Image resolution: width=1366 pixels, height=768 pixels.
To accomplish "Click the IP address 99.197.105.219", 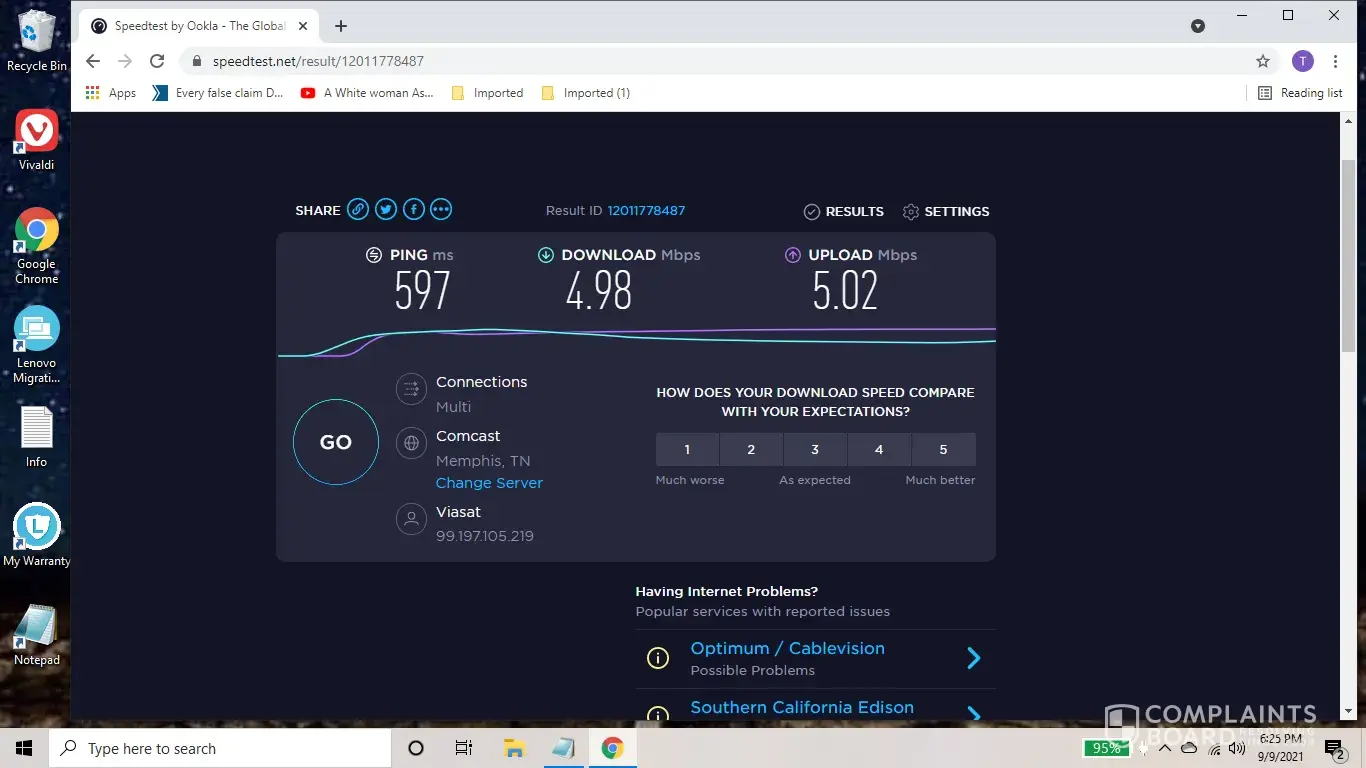I will click(x=485, y=536).
